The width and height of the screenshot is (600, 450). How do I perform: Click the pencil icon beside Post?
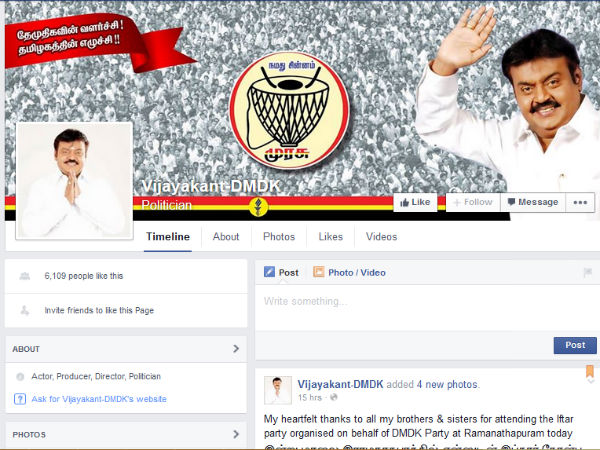(269, 272)
